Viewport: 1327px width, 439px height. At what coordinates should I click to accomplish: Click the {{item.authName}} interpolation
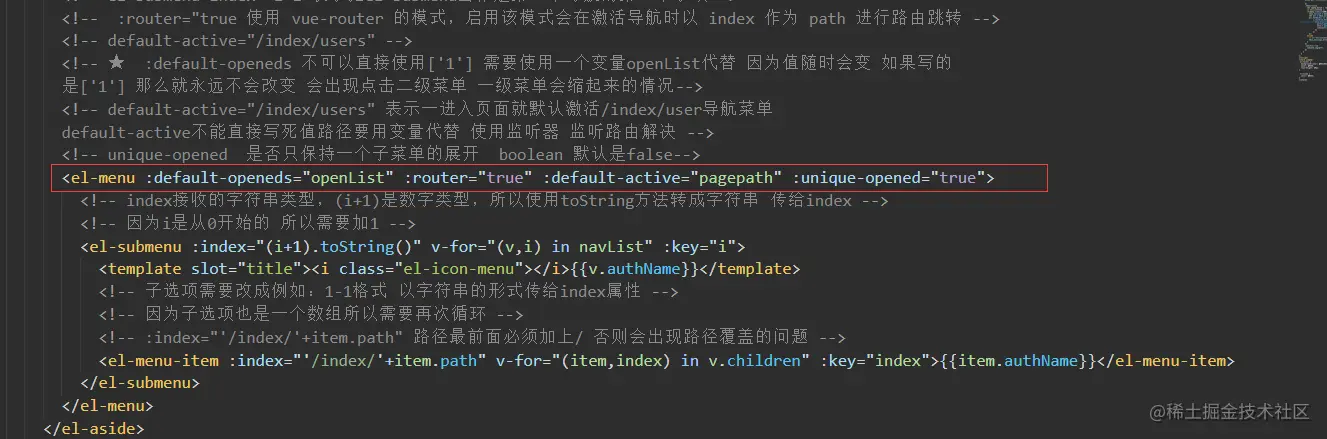pos(1020,360)
